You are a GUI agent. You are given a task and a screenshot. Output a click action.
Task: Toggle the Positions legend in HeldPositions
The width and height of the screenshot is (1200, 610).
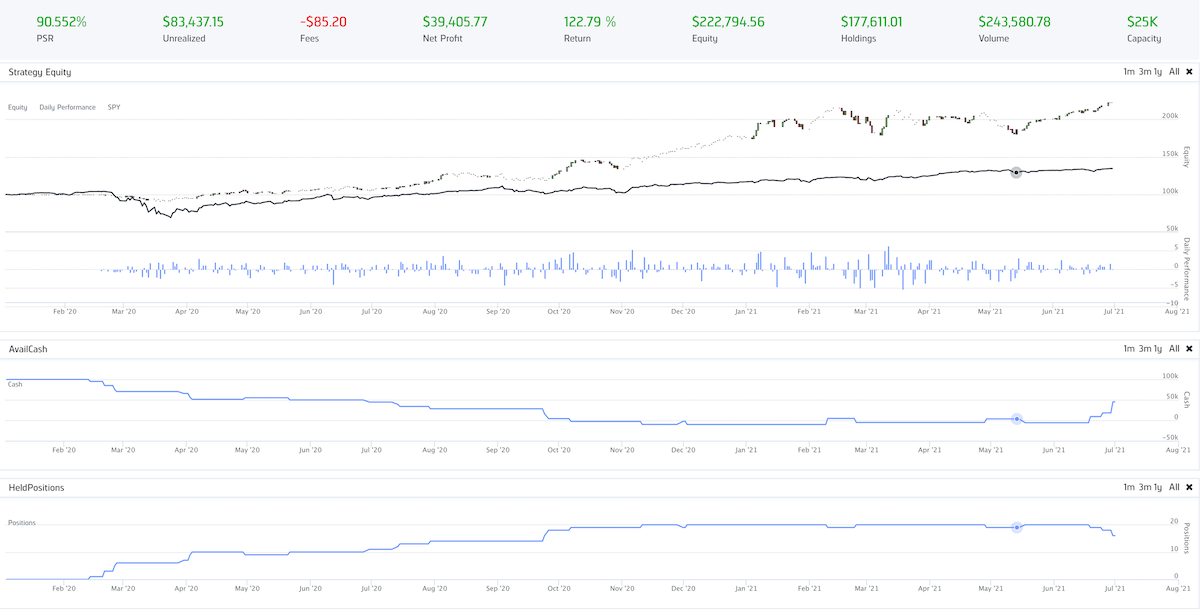[x=22, y=522]
